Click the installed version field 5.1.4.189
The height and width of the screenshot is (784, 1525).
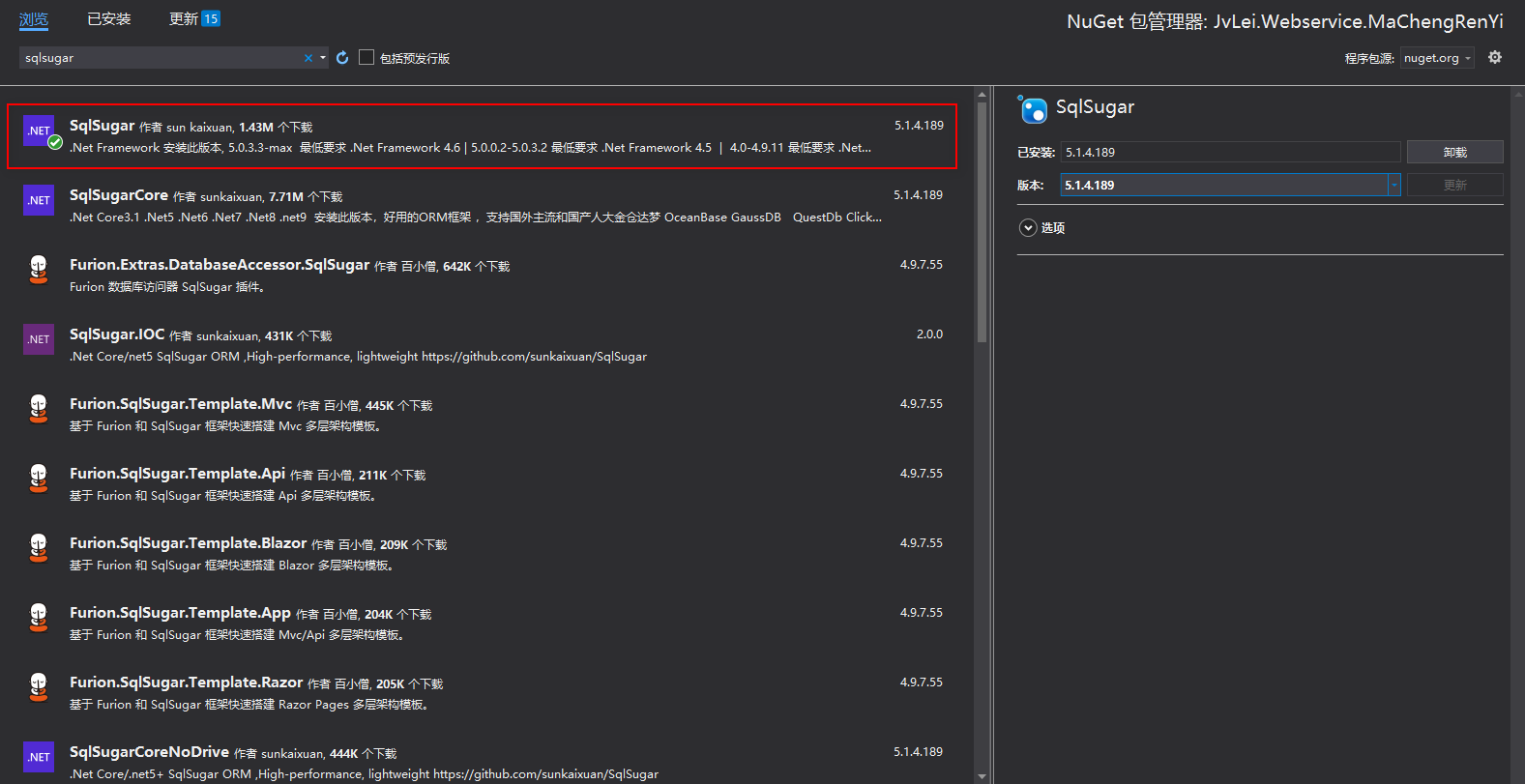pos(1230,152)
